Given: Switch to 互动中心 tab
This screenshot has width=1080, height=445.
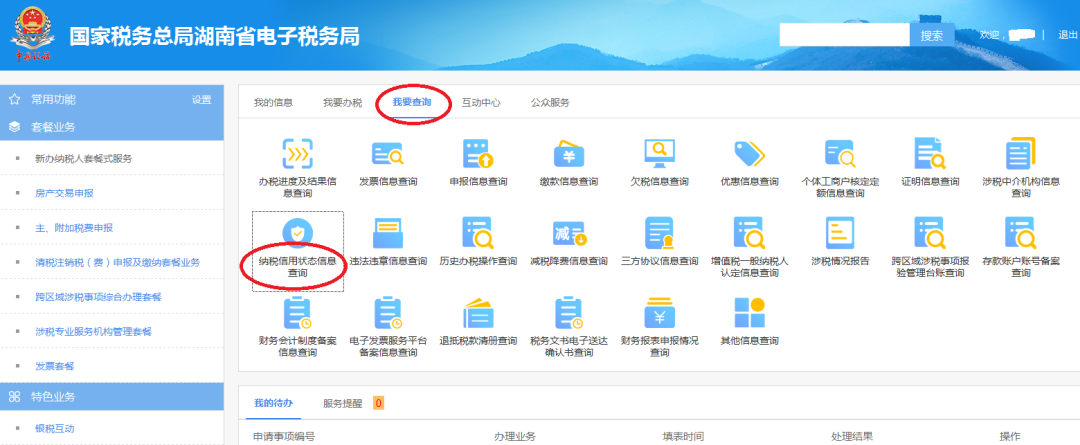Looking at the screenshot, I should (x=481, y=103).
